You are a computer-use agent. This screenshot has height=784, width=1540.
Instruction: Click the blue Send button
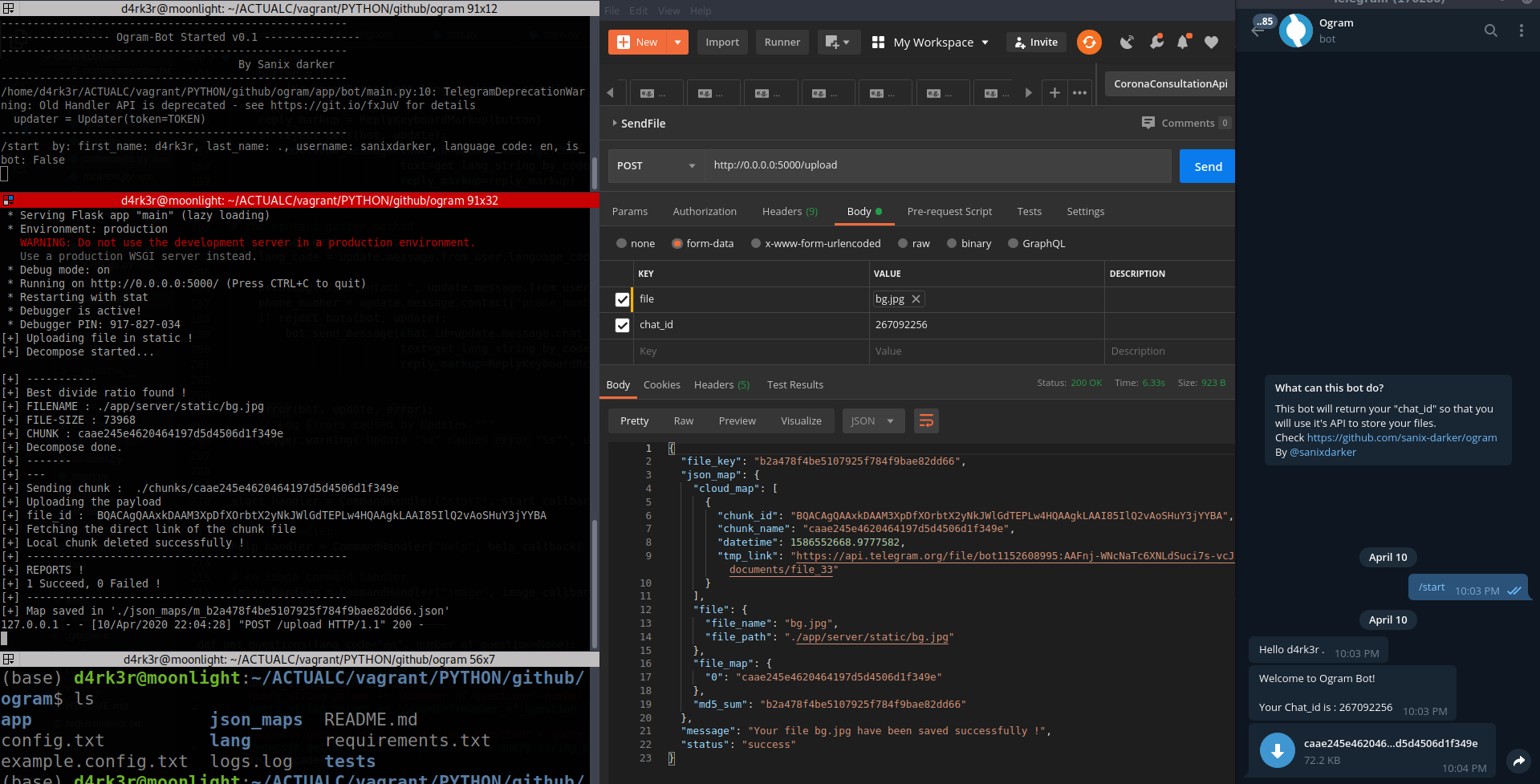1208,166
